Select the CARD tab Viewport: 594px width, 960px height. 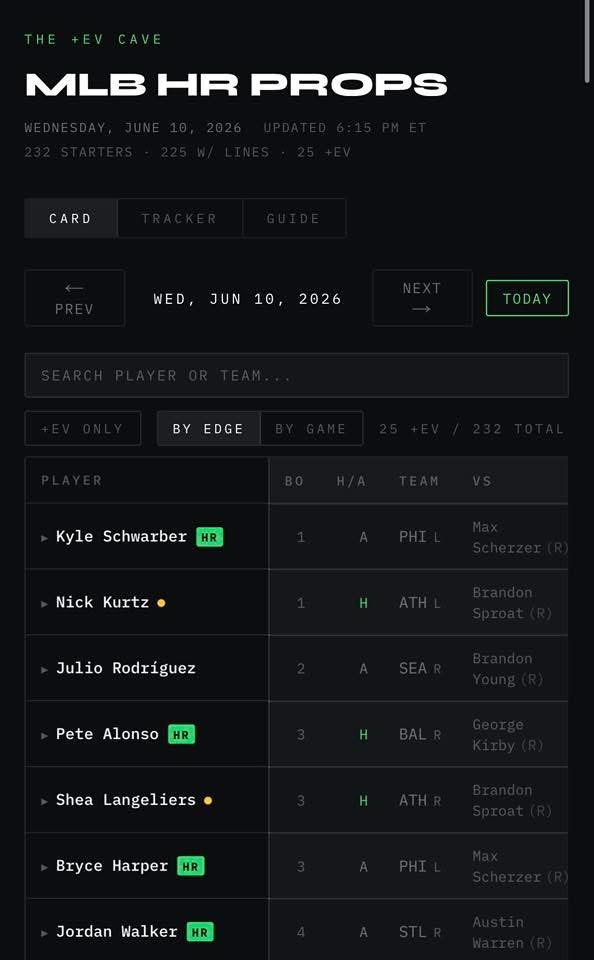pos(70,218)
